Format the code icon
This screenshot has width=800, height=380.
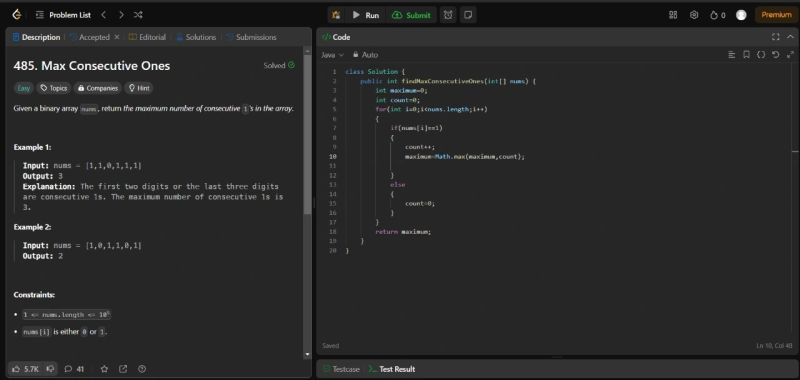pos(732,55)
